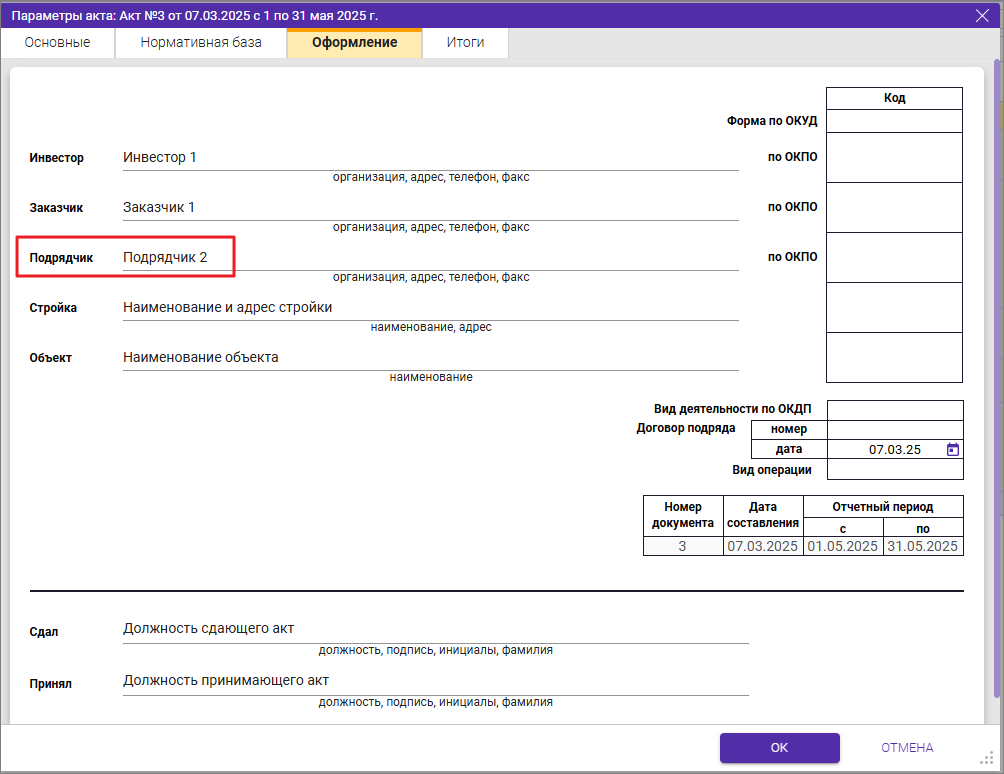The image size is (1004, 774).
Task: Click the Вид операции code cell
Action: 895,470
